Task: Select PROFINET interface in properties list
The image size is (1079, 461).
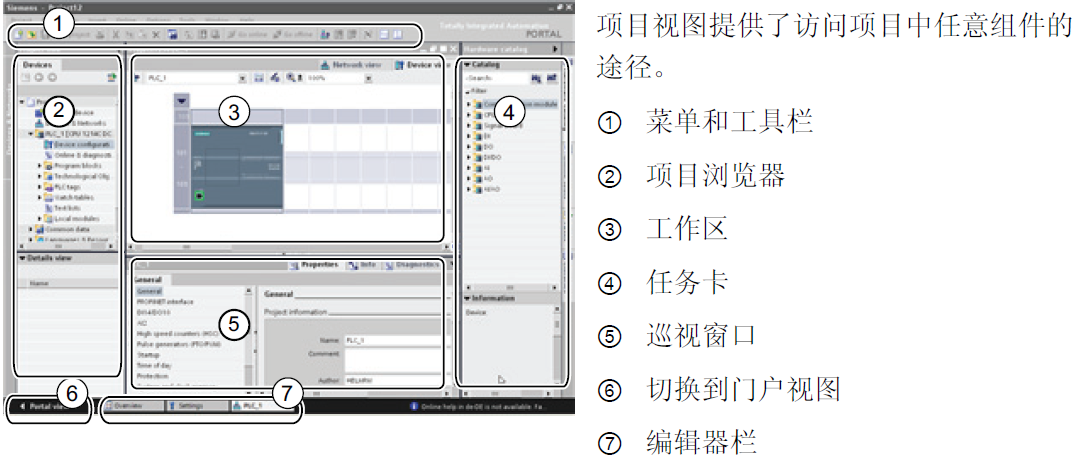Action: tap(165, 302)
